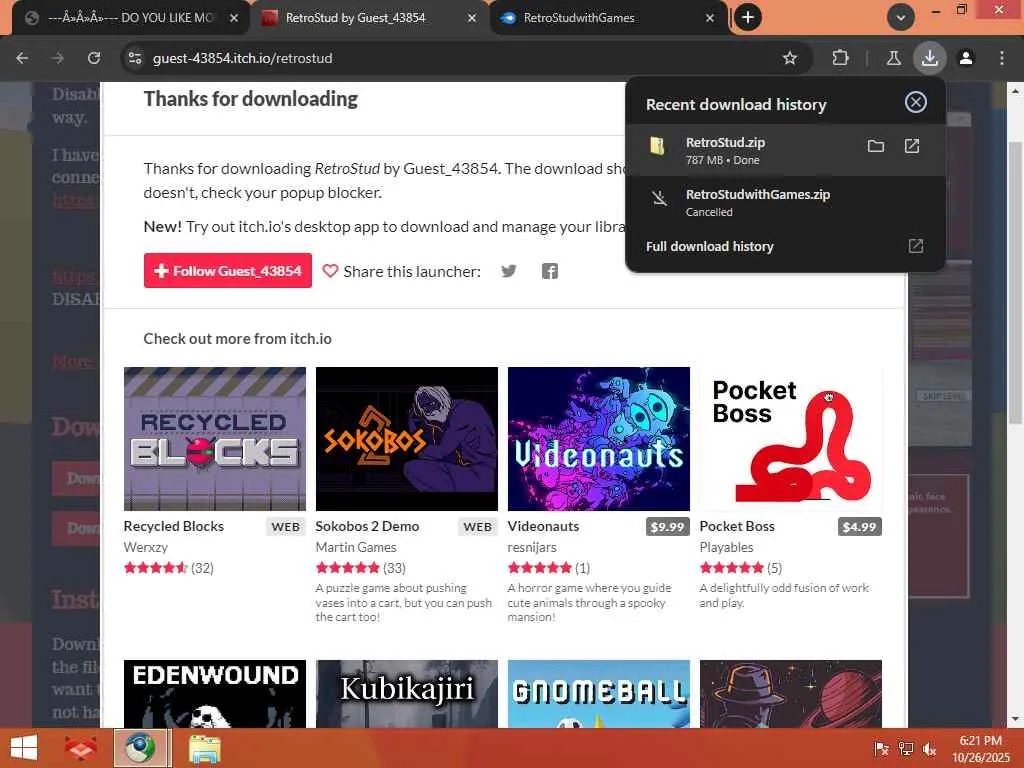Toggle the Downloads toolbar icon

[x=930, y=58]
